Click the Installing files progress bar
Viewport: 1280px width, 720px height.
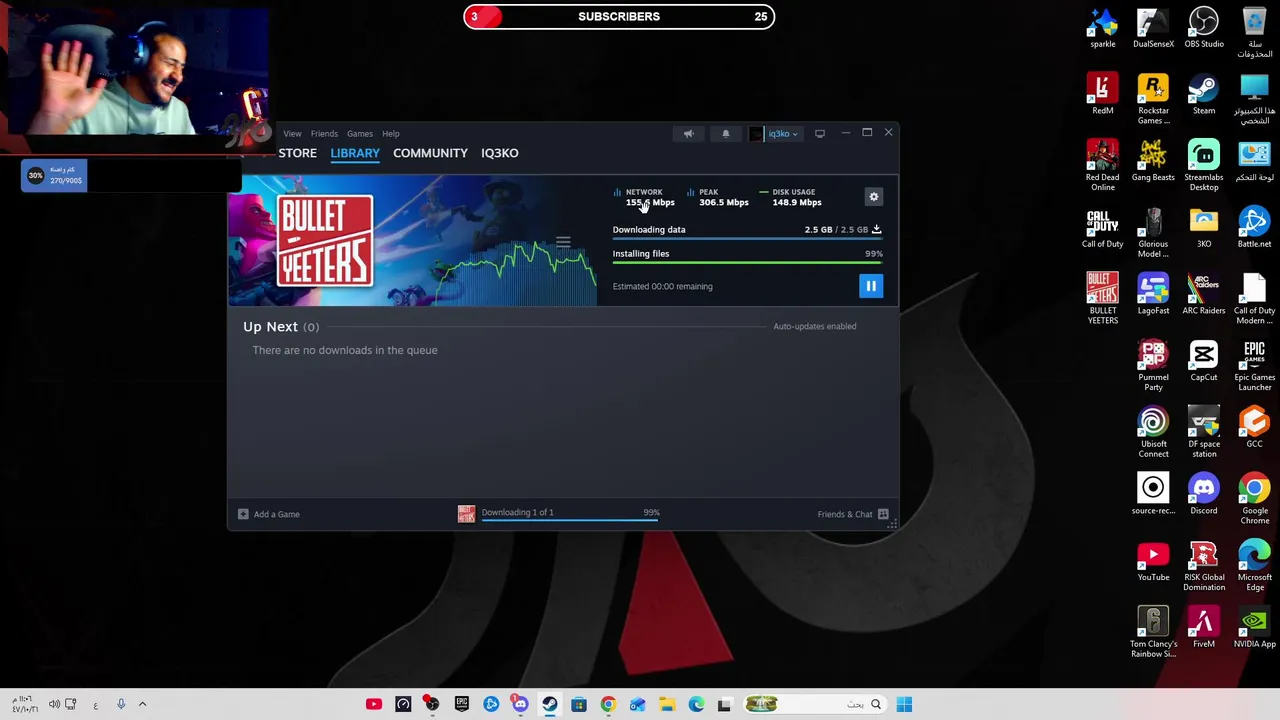[x=748, y=264]
